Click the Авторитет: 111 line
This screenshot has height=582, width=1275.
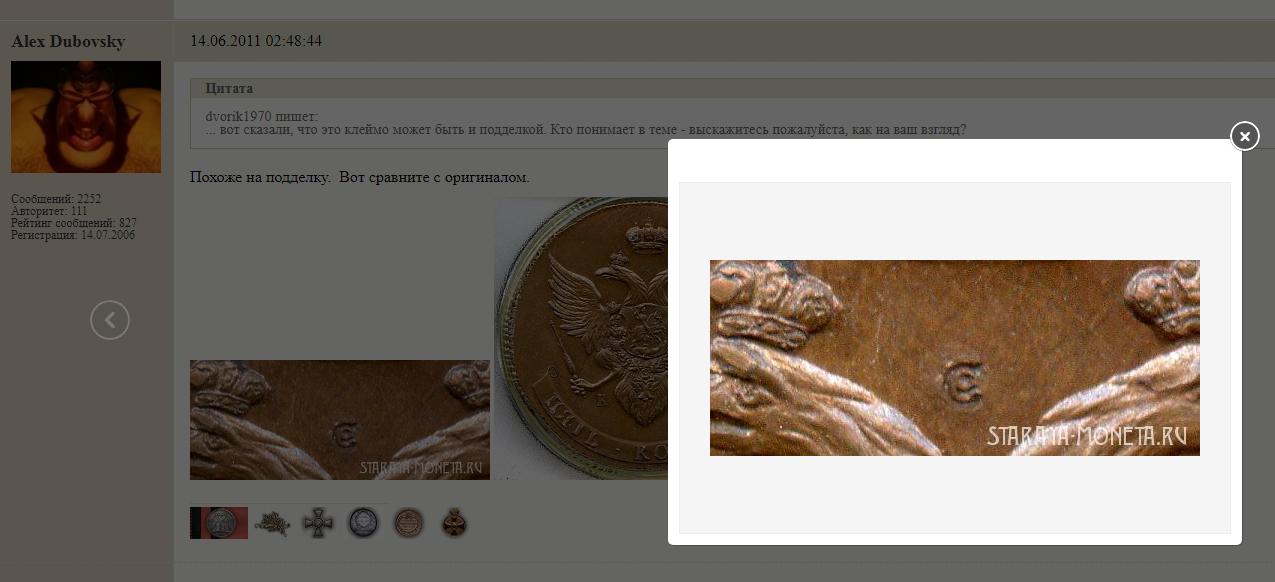pos(49,211)
